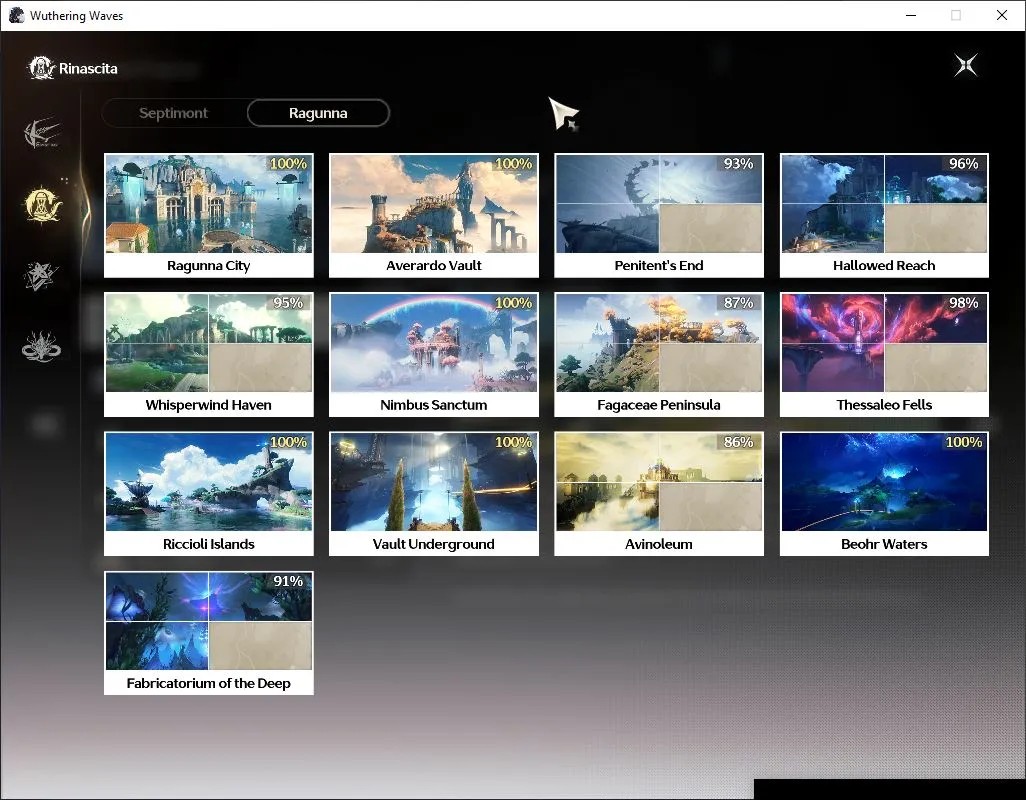Click the 100% badge on Nimbus Sanctum

click(x=514, y=303)
